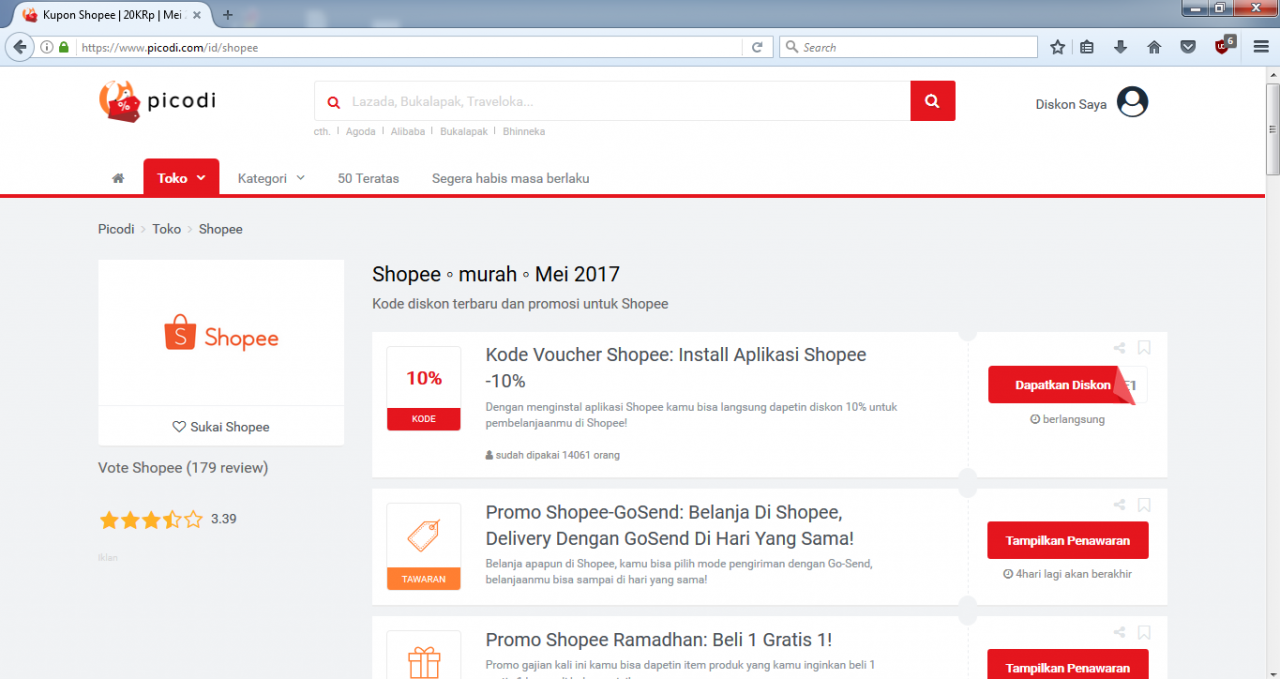Screen dimensions: 1280x679
Task: Select the Bhinneka search suggestion
Action: tap(524, 131)
